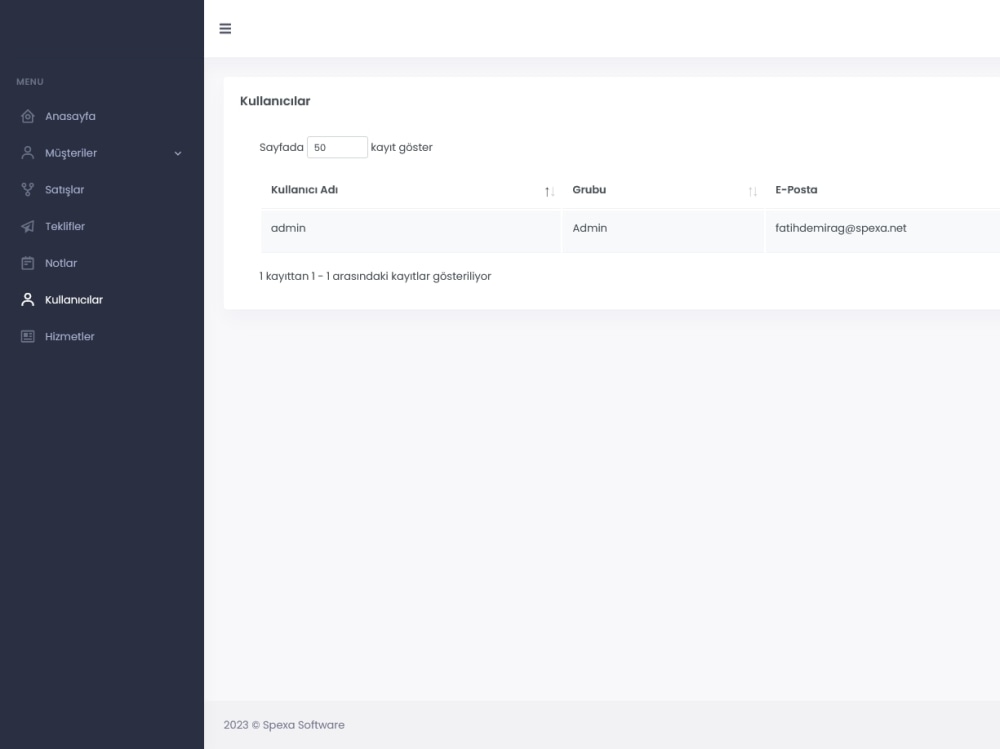Click the Hizmetler news icon

(x=27, y=336)
